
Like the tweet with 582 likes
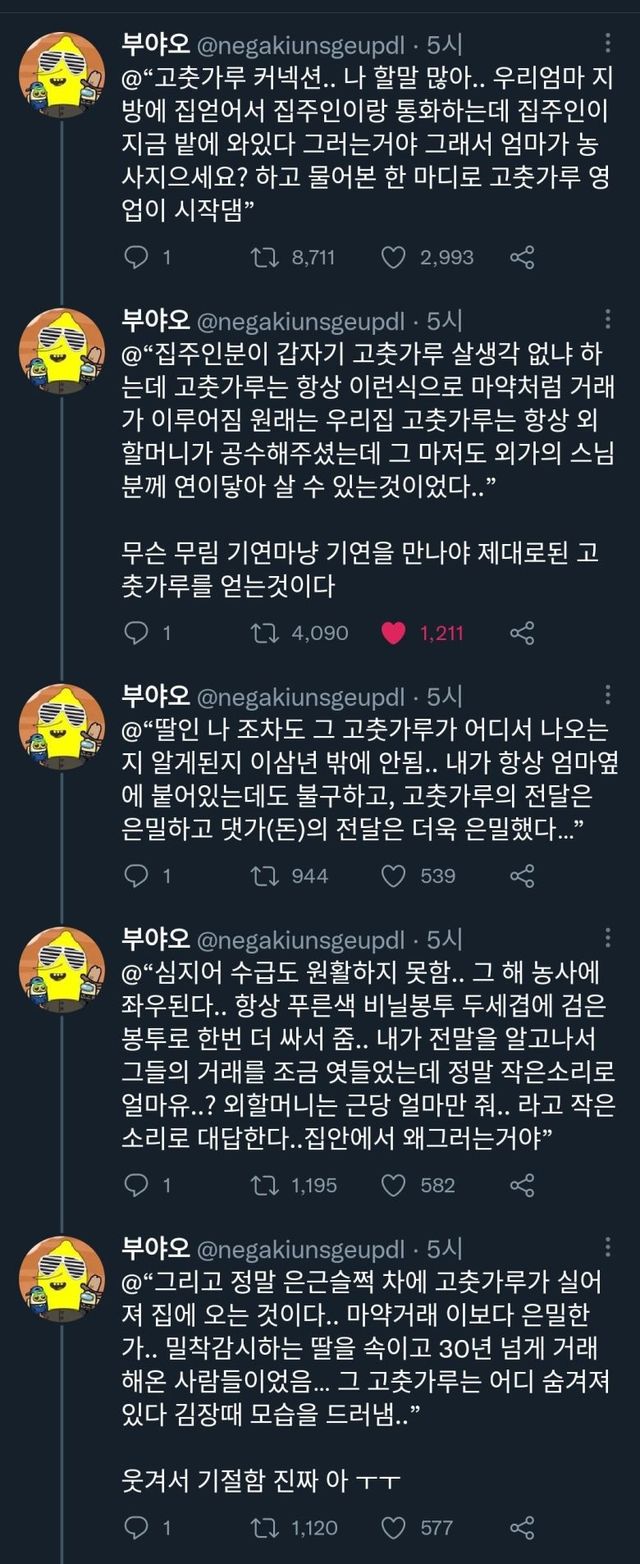click(x=394, y=1185)
